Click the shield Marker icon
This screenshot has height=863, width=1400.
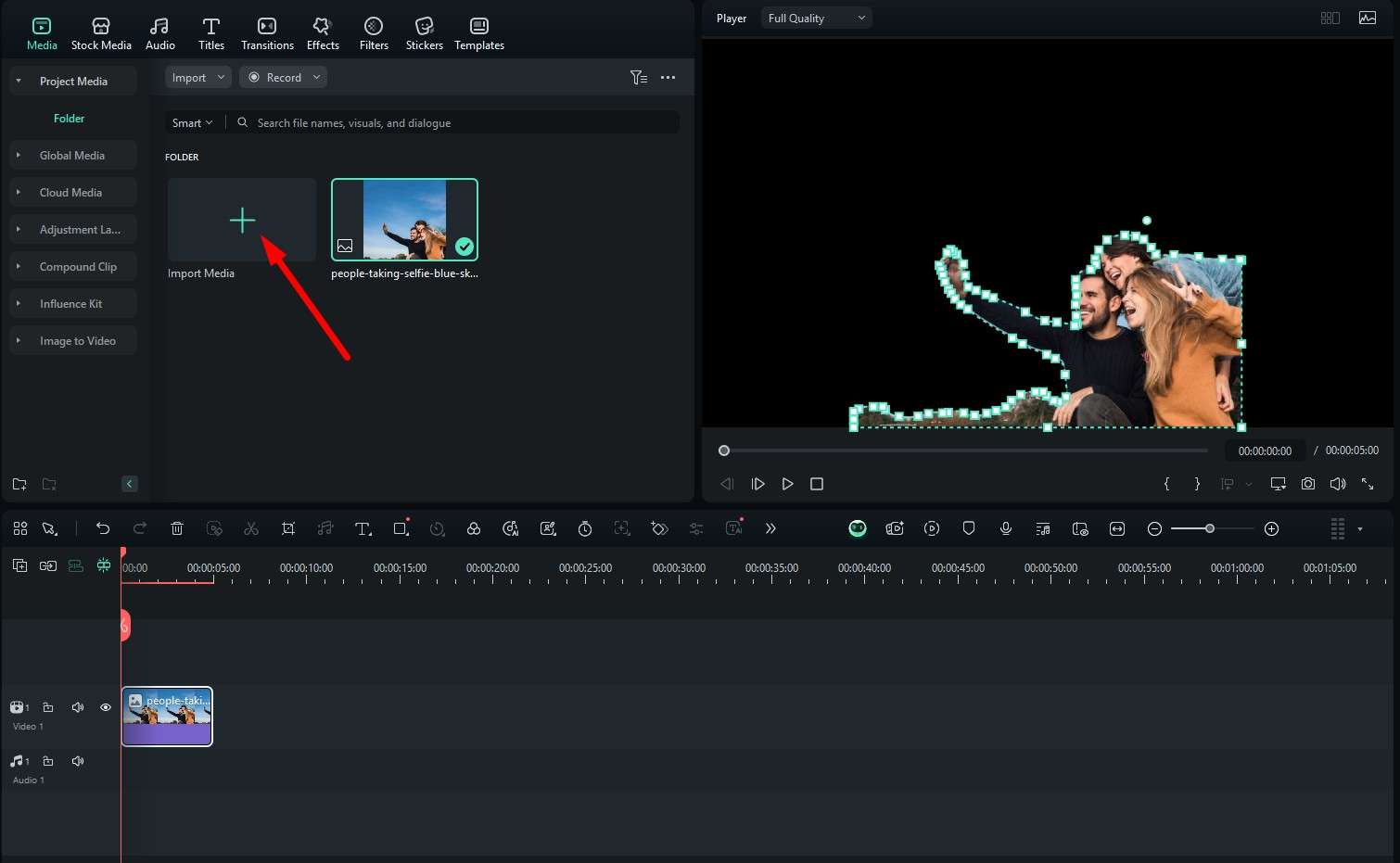[x=969, y=528]
